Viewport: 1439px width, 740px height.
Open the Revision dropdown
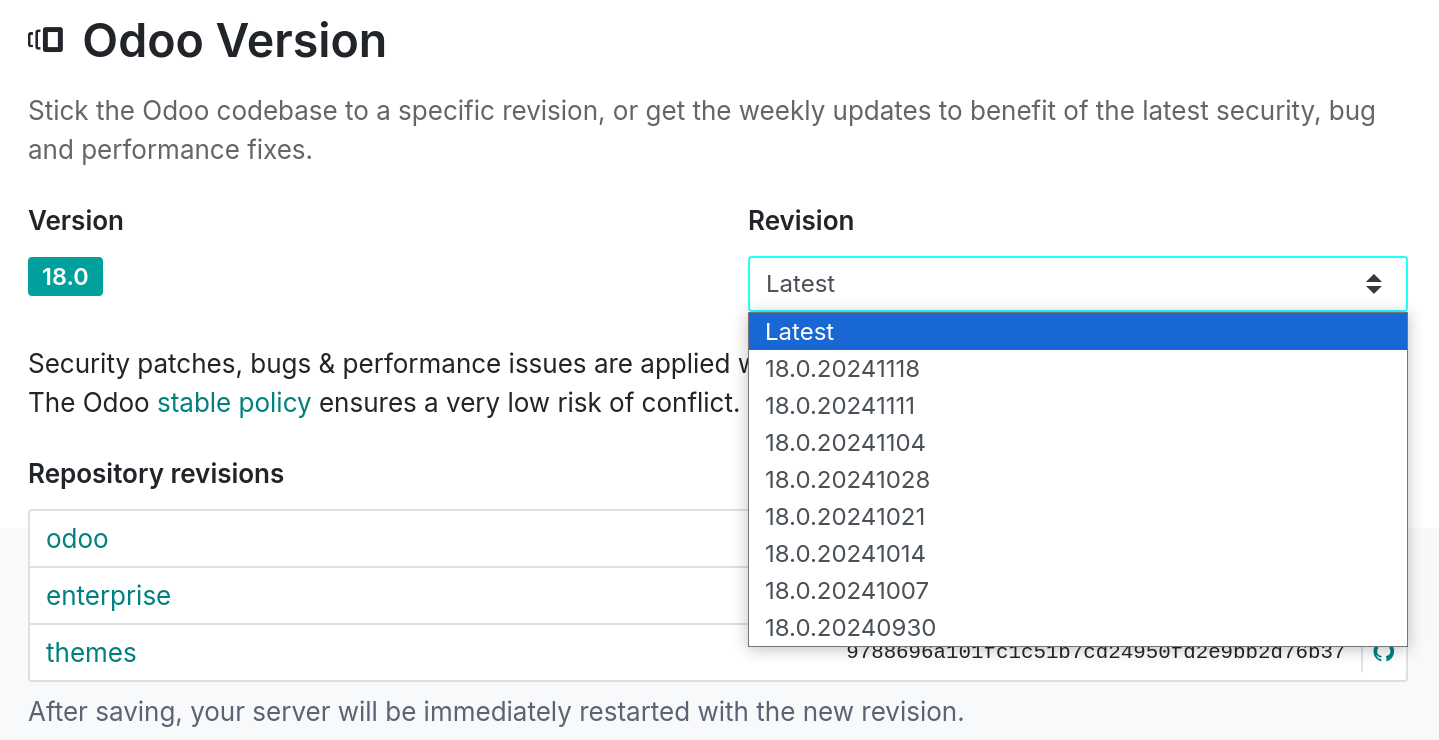[x=1077, y=283]
